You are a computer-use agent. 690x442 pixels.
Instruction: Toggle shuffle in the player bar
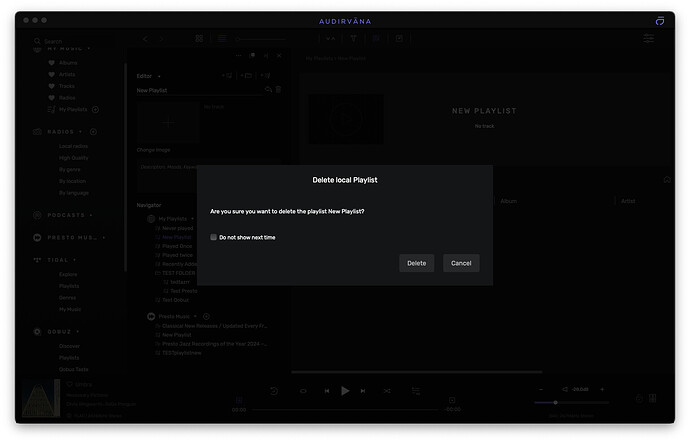click(387, 391)
